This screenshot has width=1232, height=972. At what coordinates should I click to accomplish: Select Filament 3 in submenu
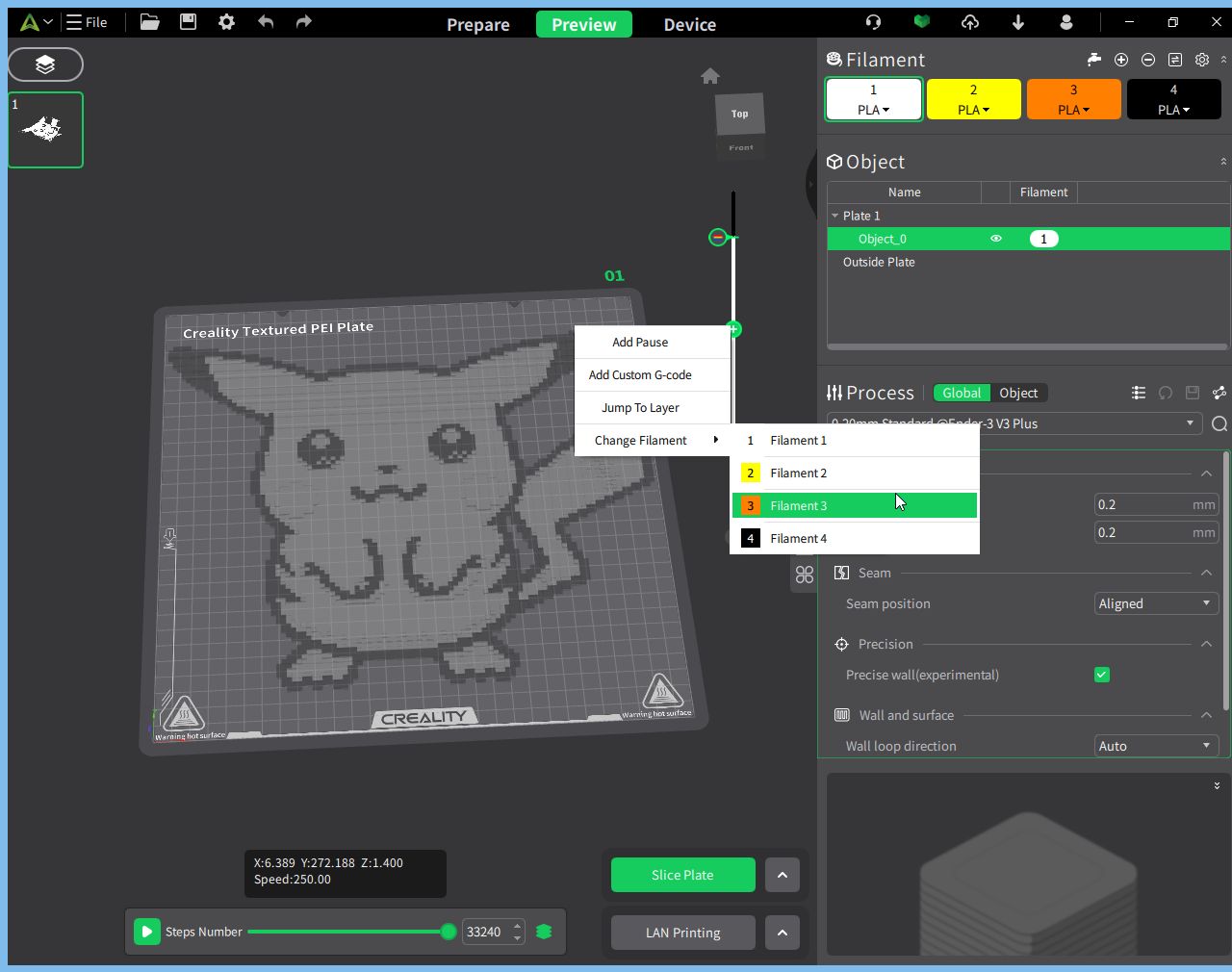855,505
